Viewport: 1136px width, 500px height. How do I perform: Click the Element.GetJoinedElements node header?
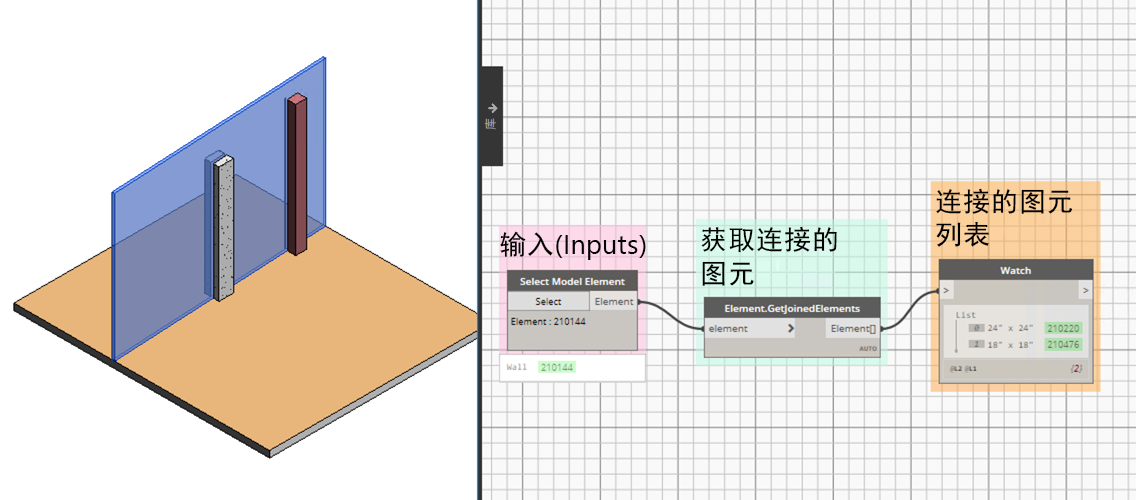tap(792, 308)
